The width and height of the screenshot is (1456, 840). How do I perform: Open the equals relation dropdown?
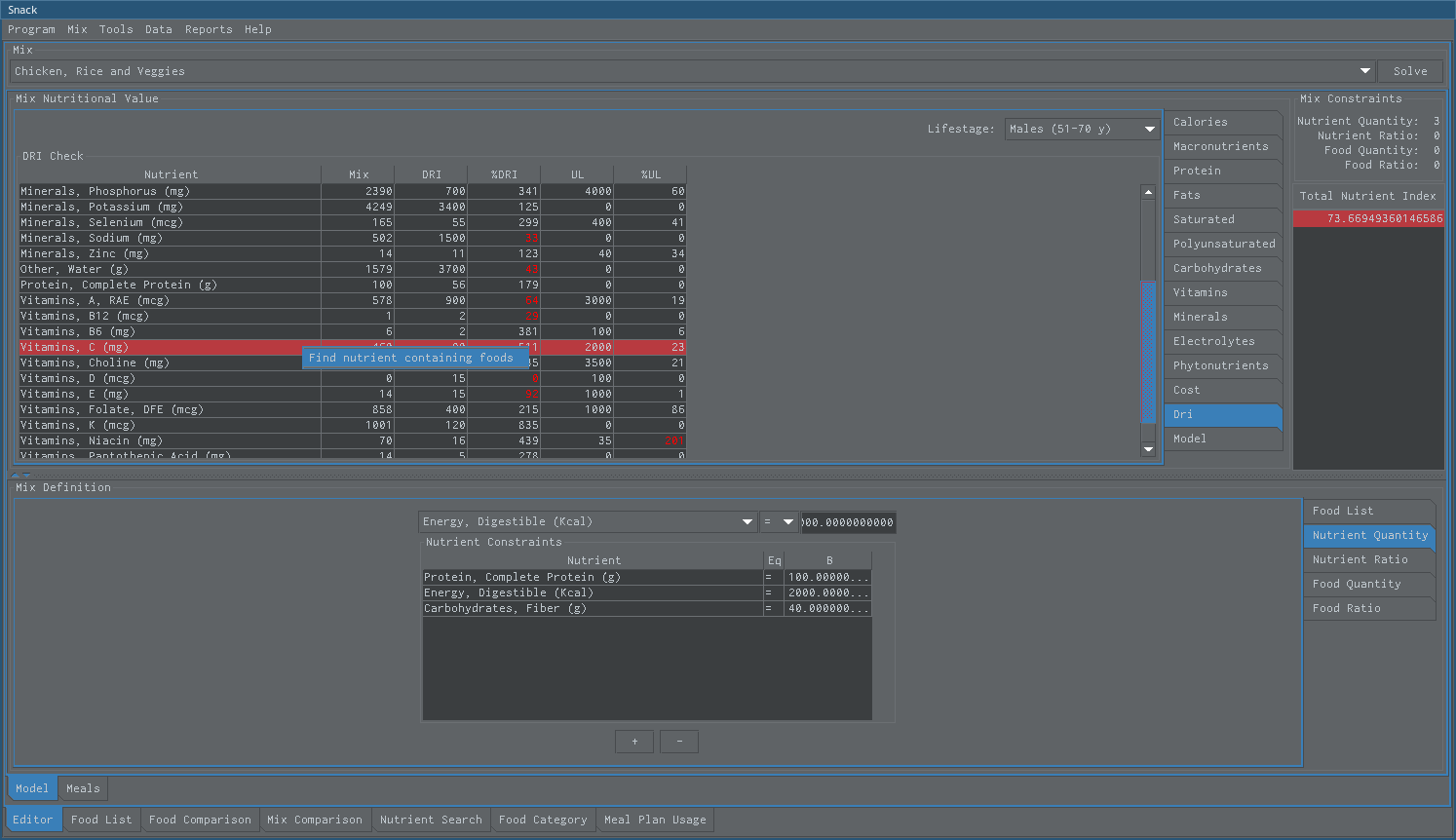(779, 521)
